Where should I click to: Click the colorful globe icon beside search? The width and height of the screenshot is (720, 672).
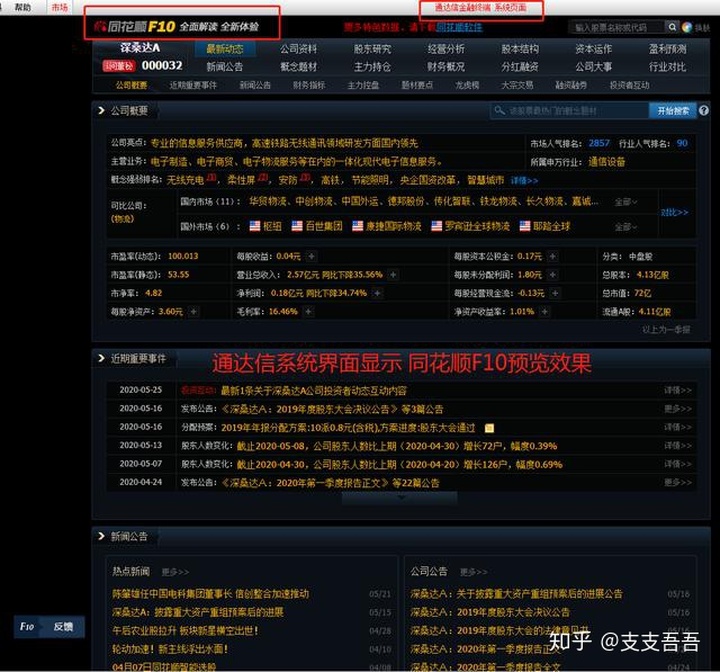tap(686, 28)
